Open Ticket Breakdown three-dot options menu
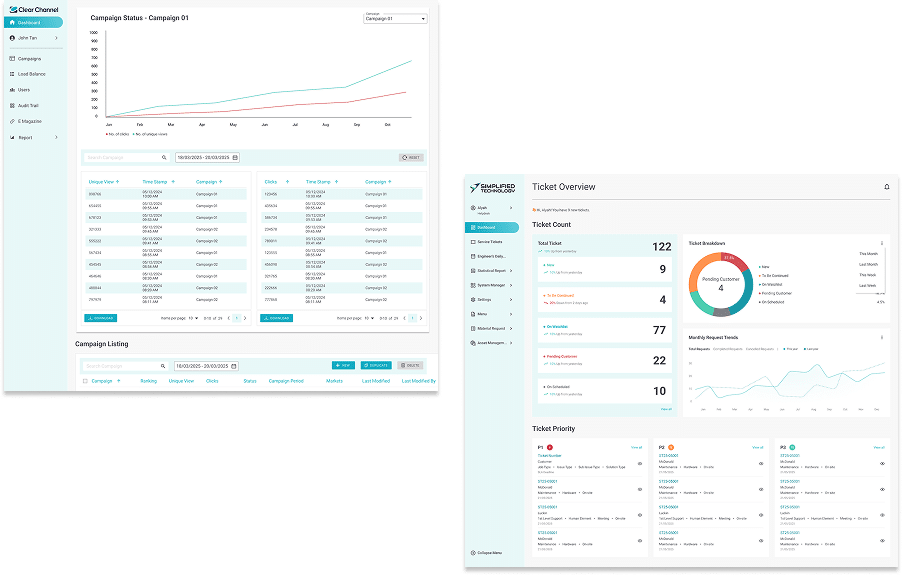 click(x=881, y=242)
